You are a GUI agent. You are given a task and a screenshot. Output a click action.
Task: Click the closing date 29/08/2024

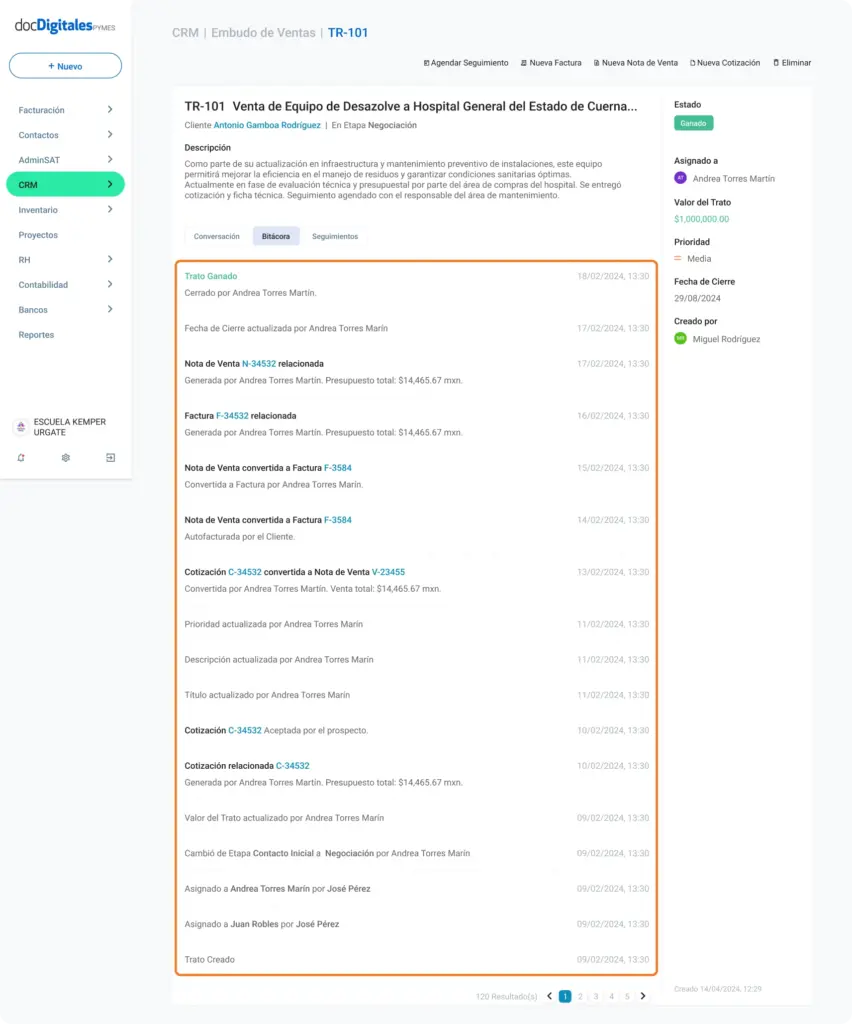pos(697,298)
